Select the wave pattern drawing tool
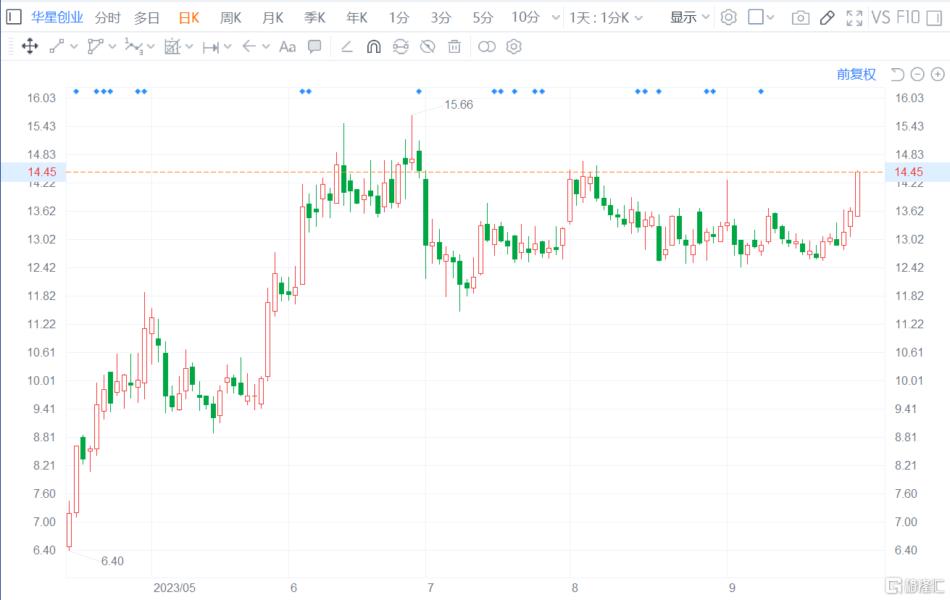This screenshot has height=600, width=950. click(133, 47)
